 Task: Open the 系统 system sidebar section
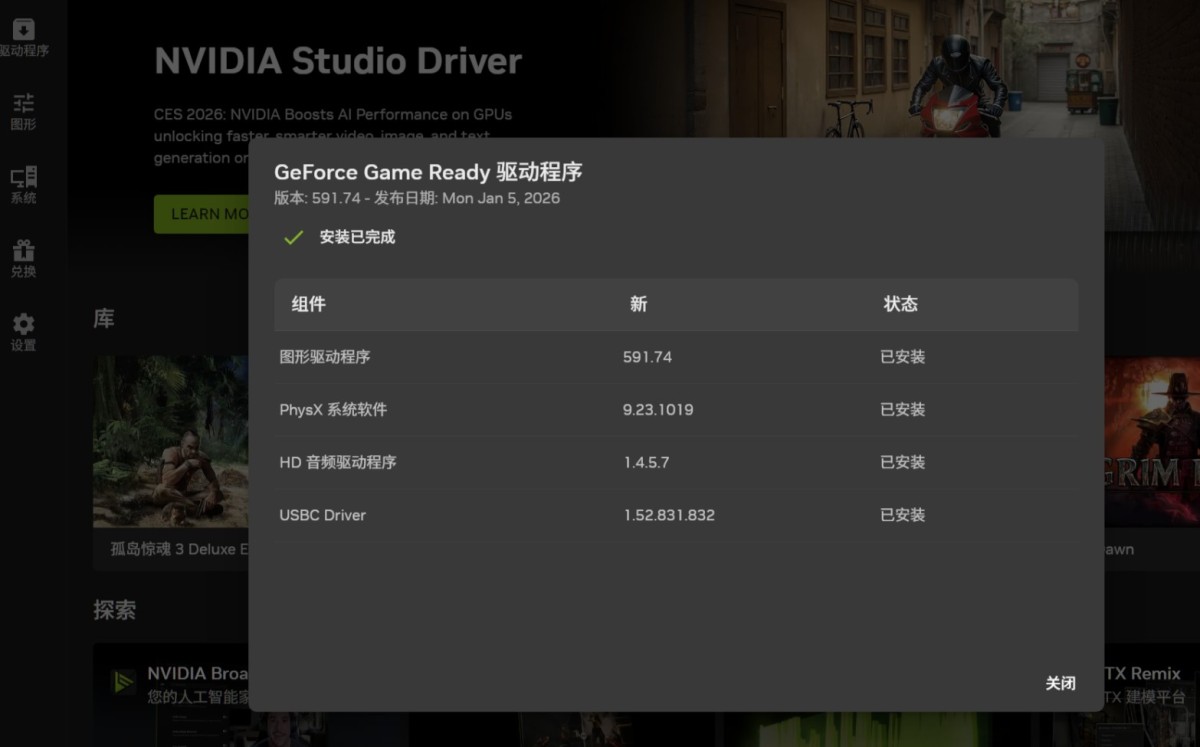(23, 186)
